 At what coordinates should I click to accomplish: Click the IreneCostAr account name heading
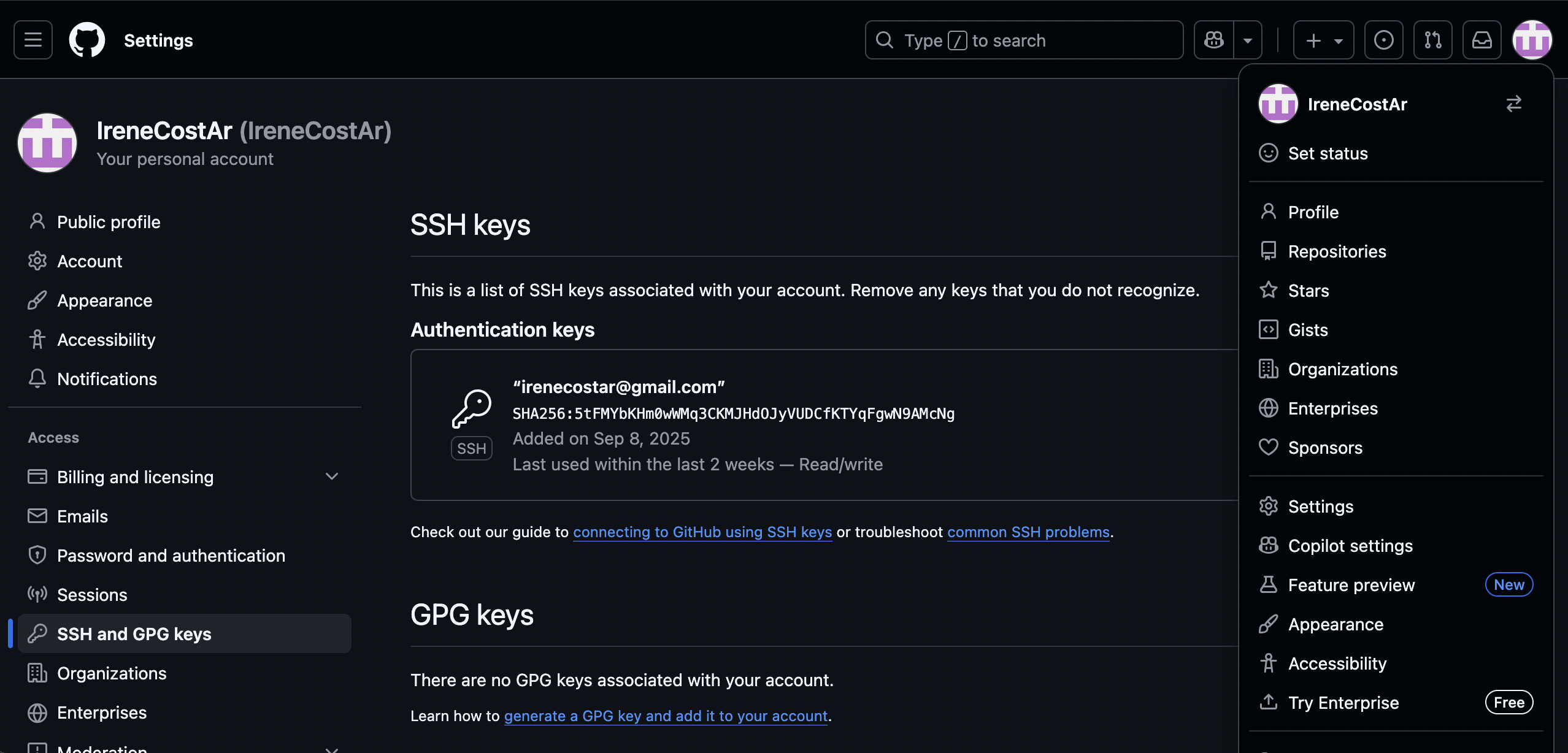pyautogui.click(x=244, y=131)
